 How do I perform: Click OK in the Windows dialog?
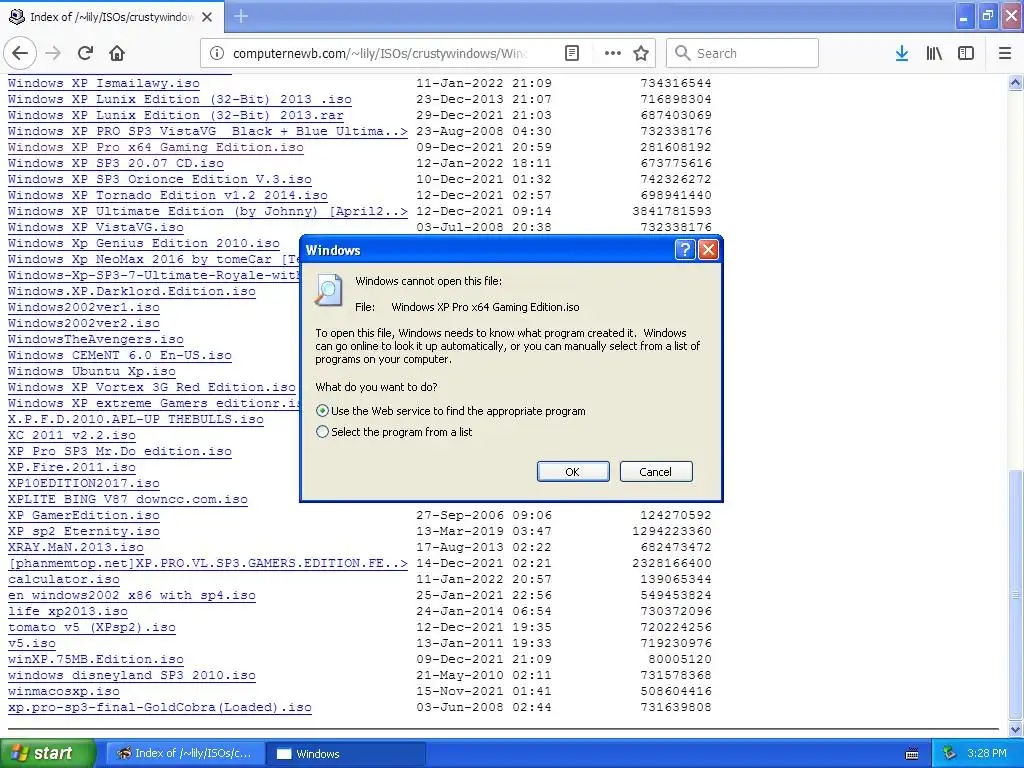573,472
